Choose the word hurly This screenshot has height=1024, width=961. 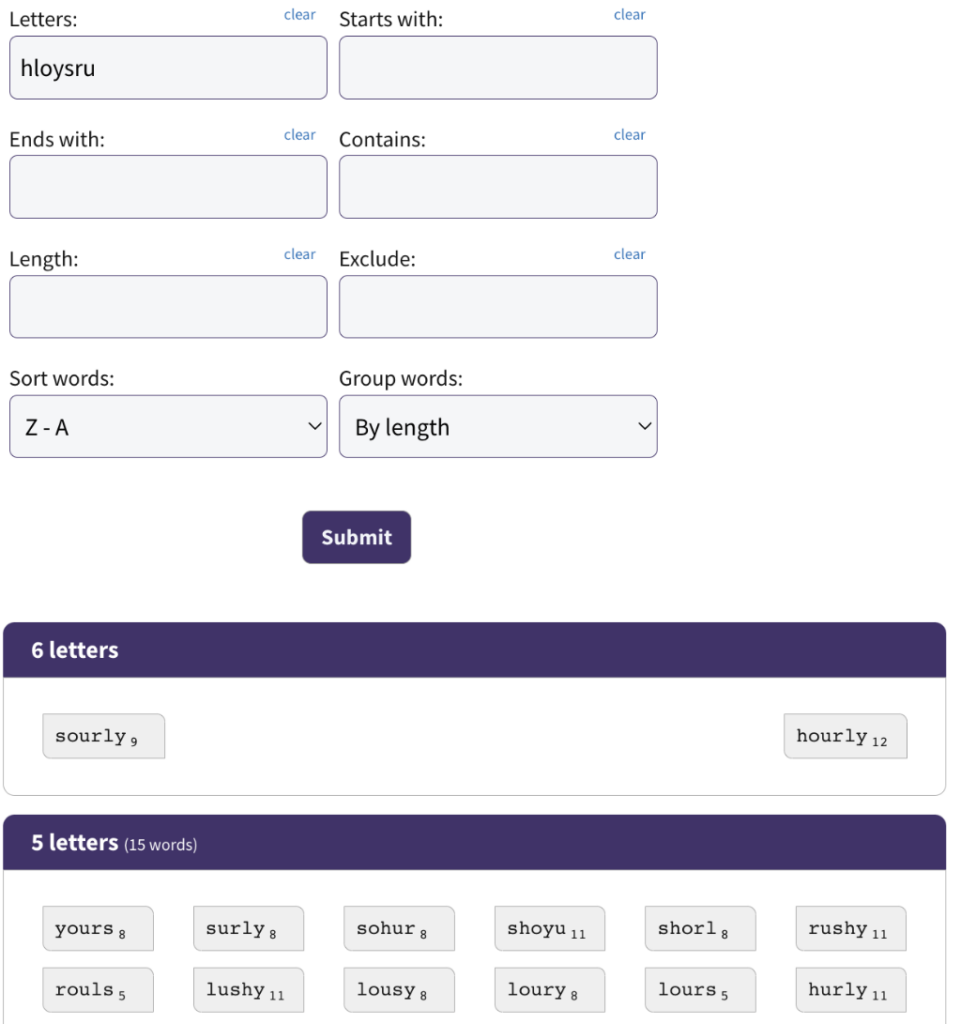[851, 989]
